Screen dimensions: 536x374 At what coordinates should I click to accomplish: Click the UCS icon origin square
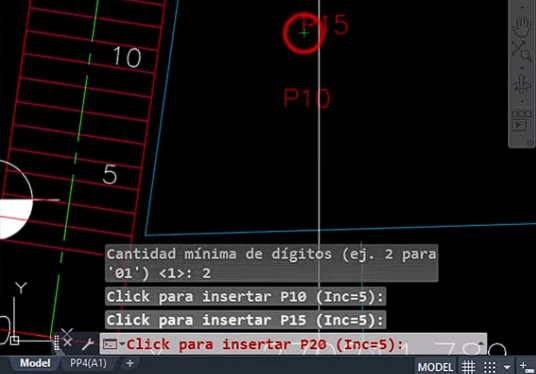click(x=14, y=340)
